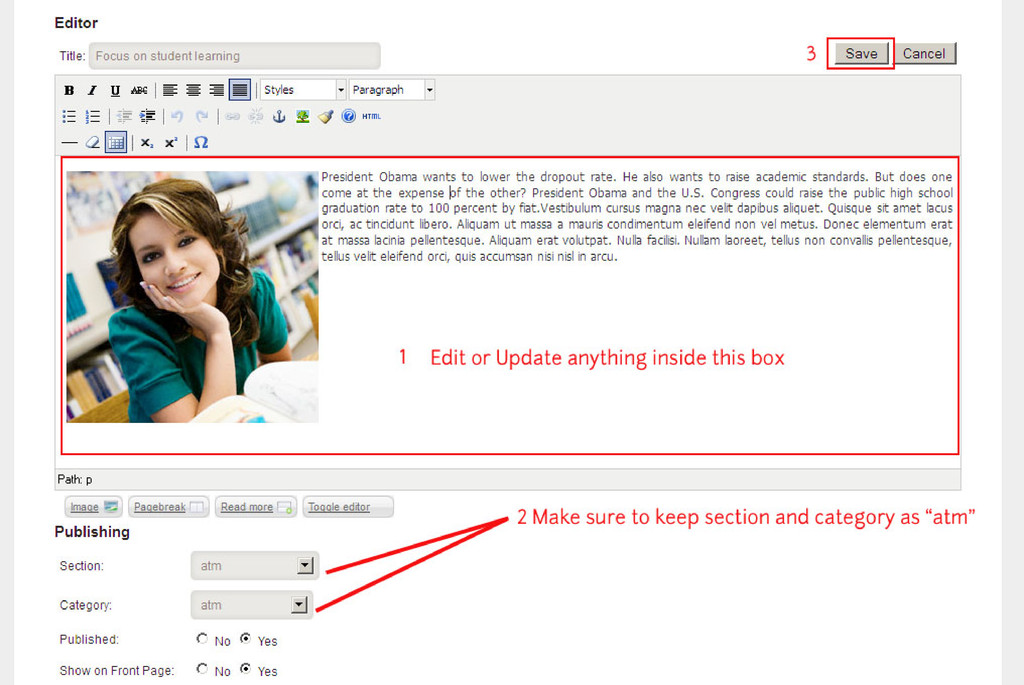
Task: Insert a Read more break
Action: click(x=256, y=507)
